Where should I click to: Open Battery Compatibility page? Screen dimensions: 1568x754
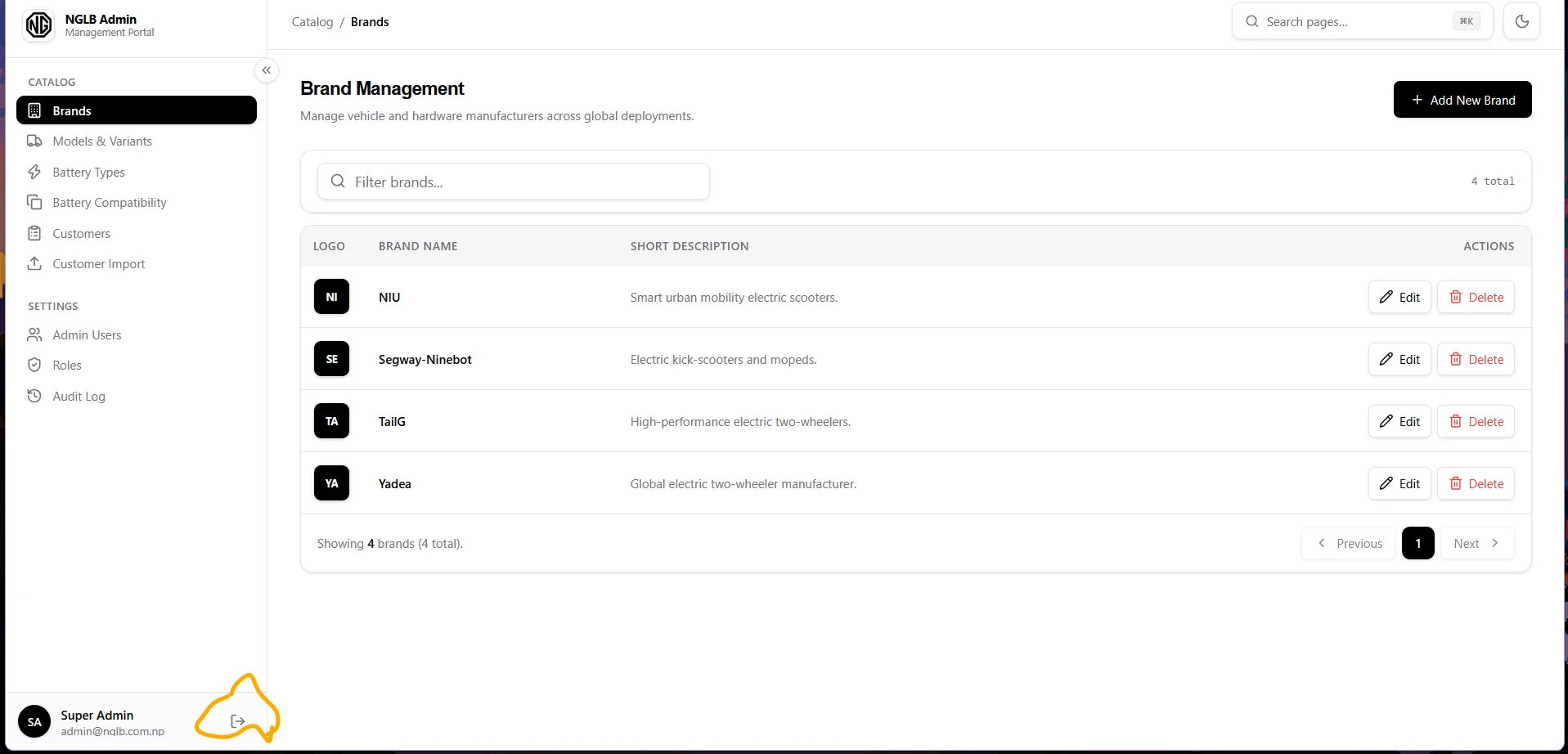(x=137, y=203)
